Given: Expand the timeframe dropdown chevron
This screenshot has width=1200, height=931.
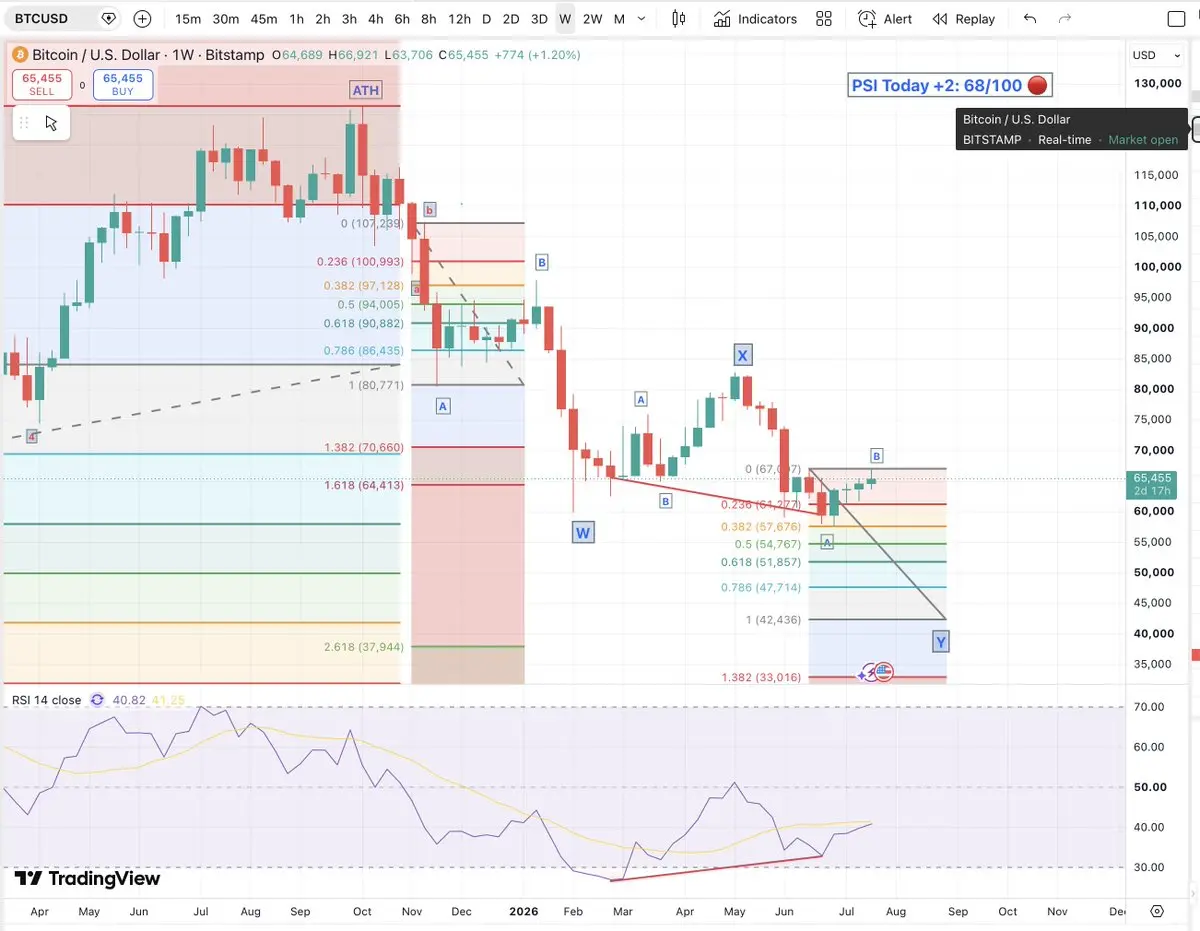Looking at the screenshot, I should click(640, 19).
